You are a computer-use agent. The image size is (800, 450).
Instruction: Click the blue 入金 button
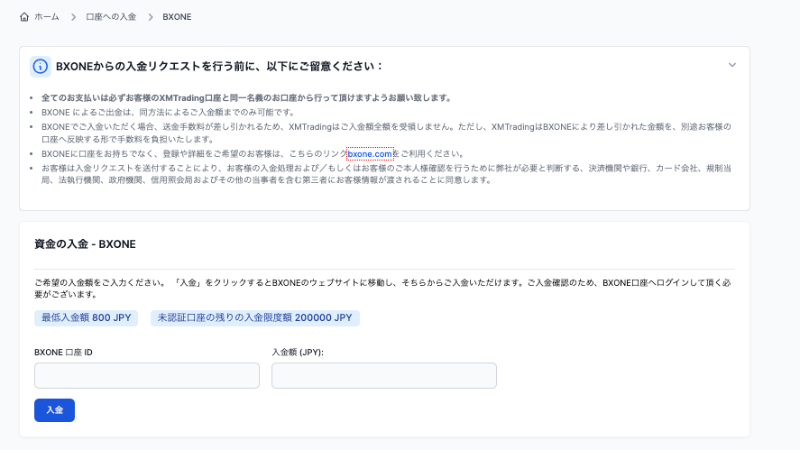tap(55, 410)
